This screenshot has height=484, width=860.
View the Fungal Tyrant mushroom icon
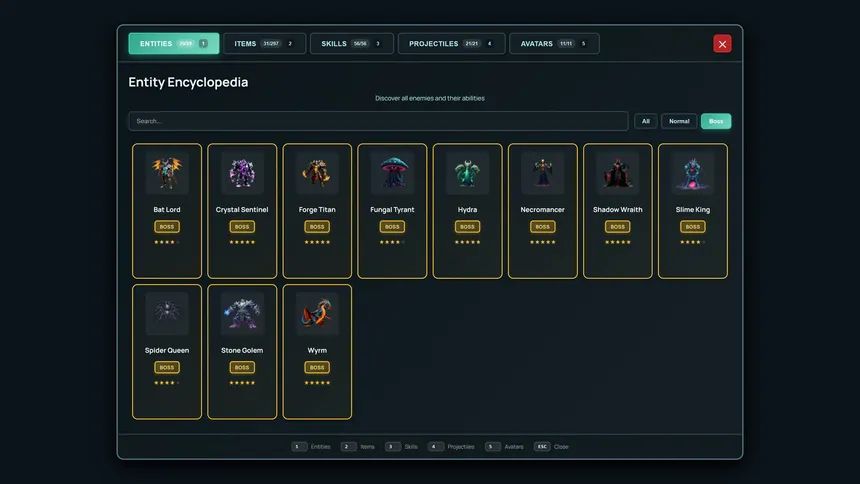point(392,173)
